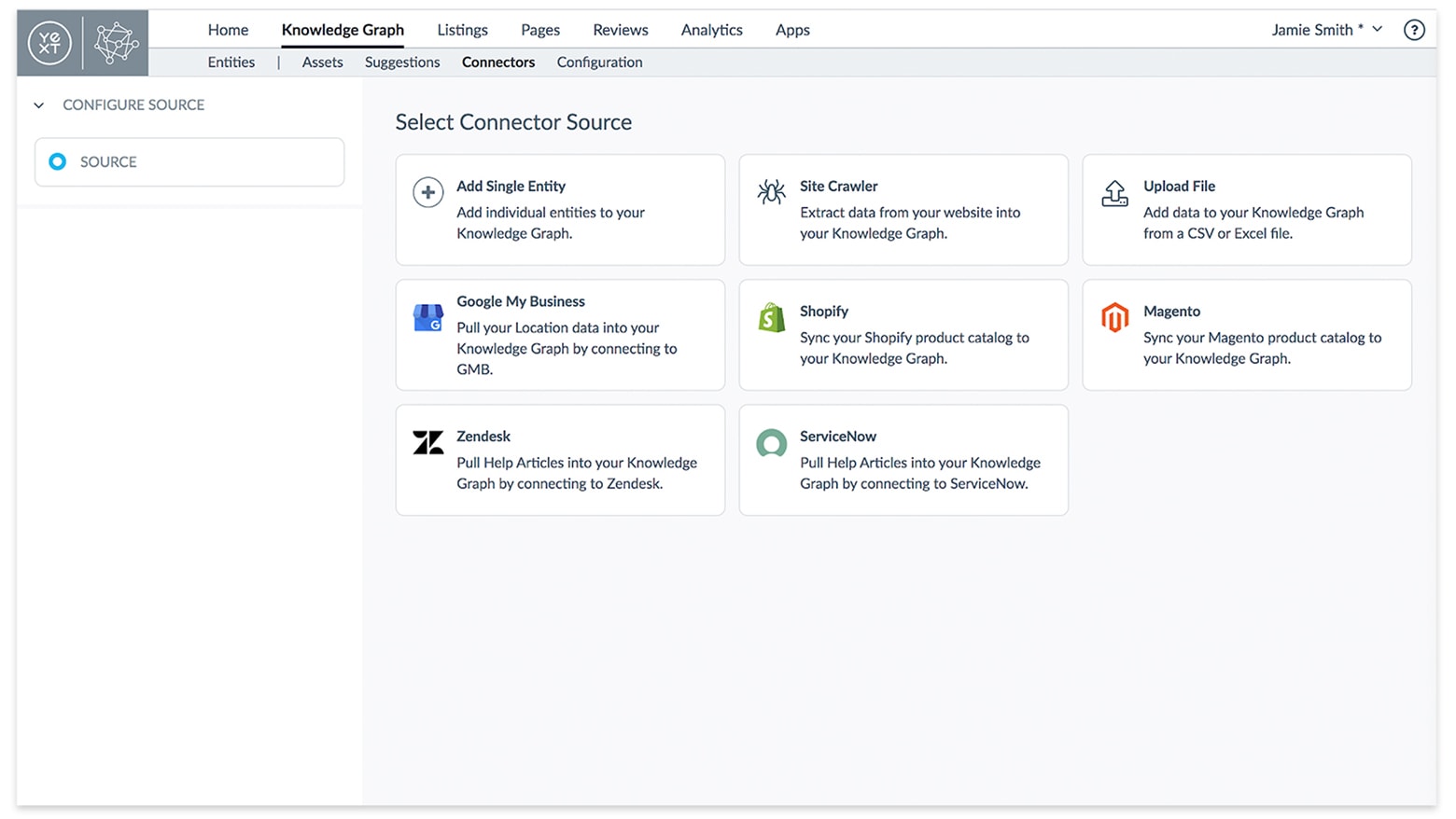Go to the Home tab

228,30
